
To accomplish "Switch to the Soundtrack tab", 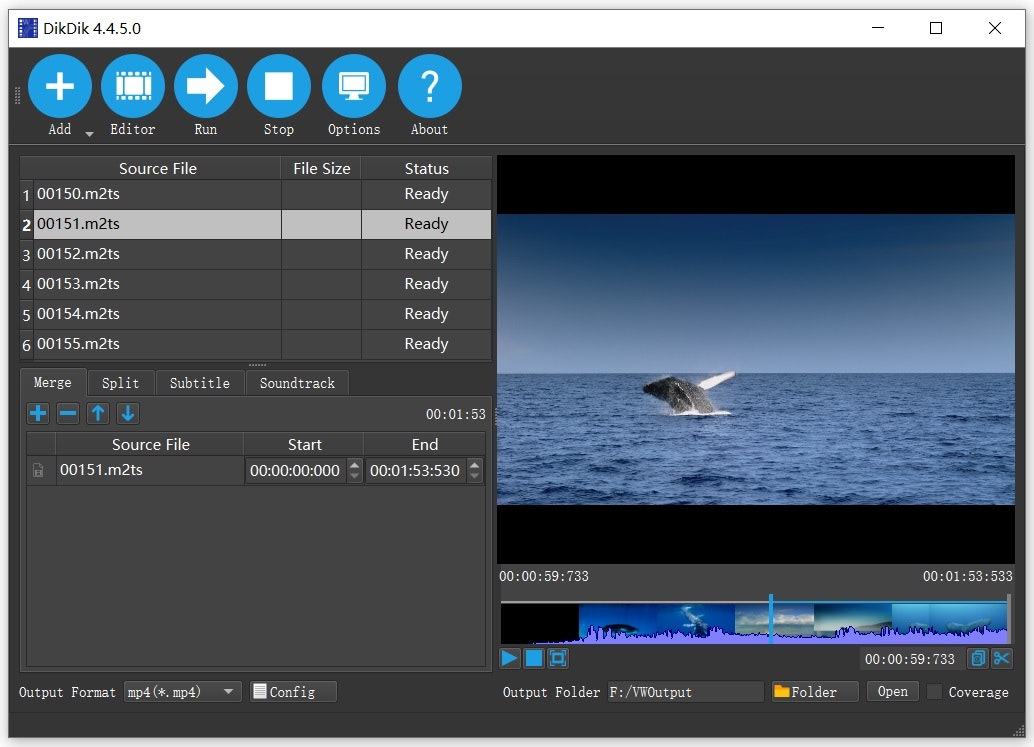I will click(x=296, y=382).
